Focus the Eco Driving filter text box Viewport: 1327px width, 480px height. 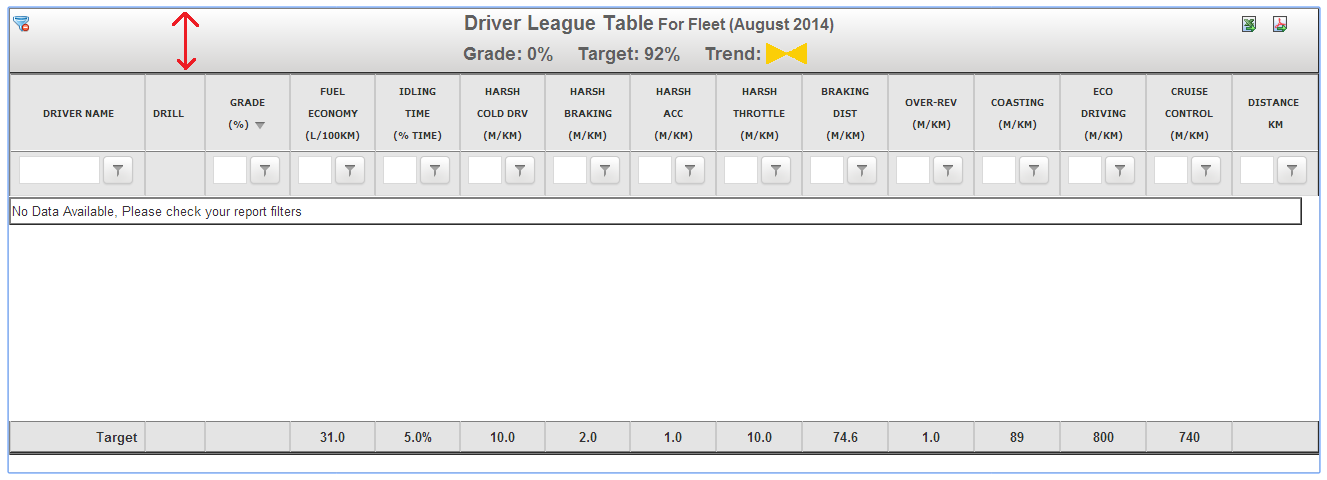pyautogui.click(x=1085, y=171)
